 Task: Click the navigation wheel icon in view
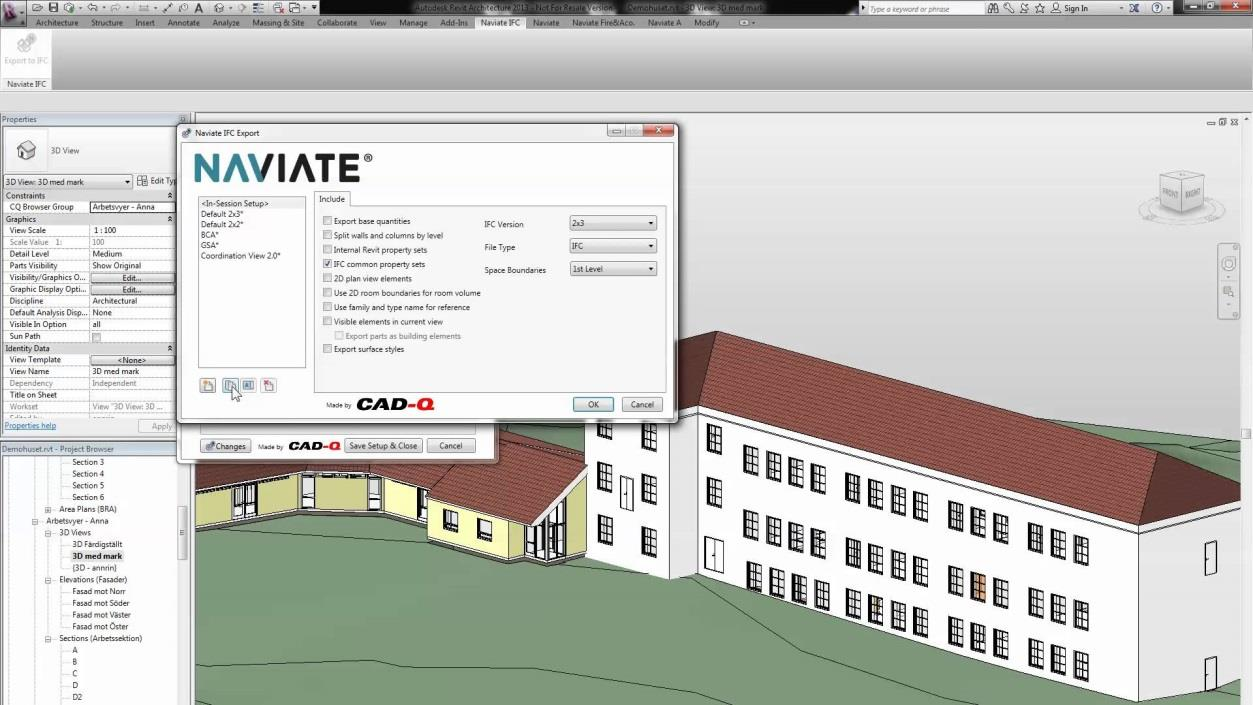coord(1229,264)
